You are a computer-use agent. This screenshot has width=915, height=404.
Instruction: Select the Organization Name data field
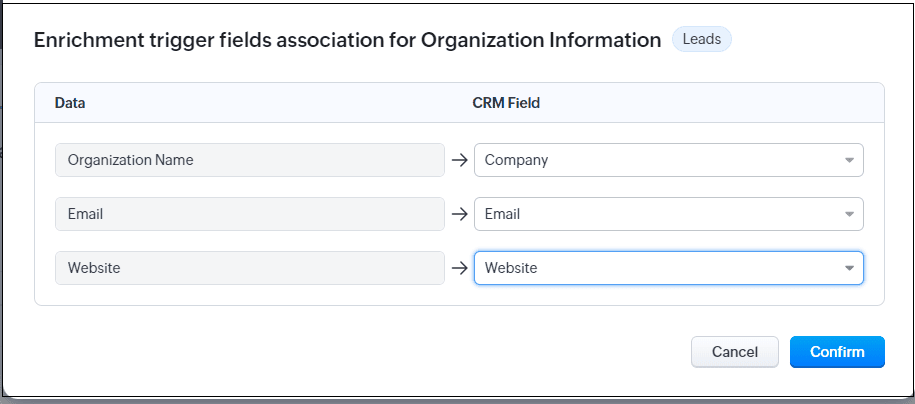(250, 160)
